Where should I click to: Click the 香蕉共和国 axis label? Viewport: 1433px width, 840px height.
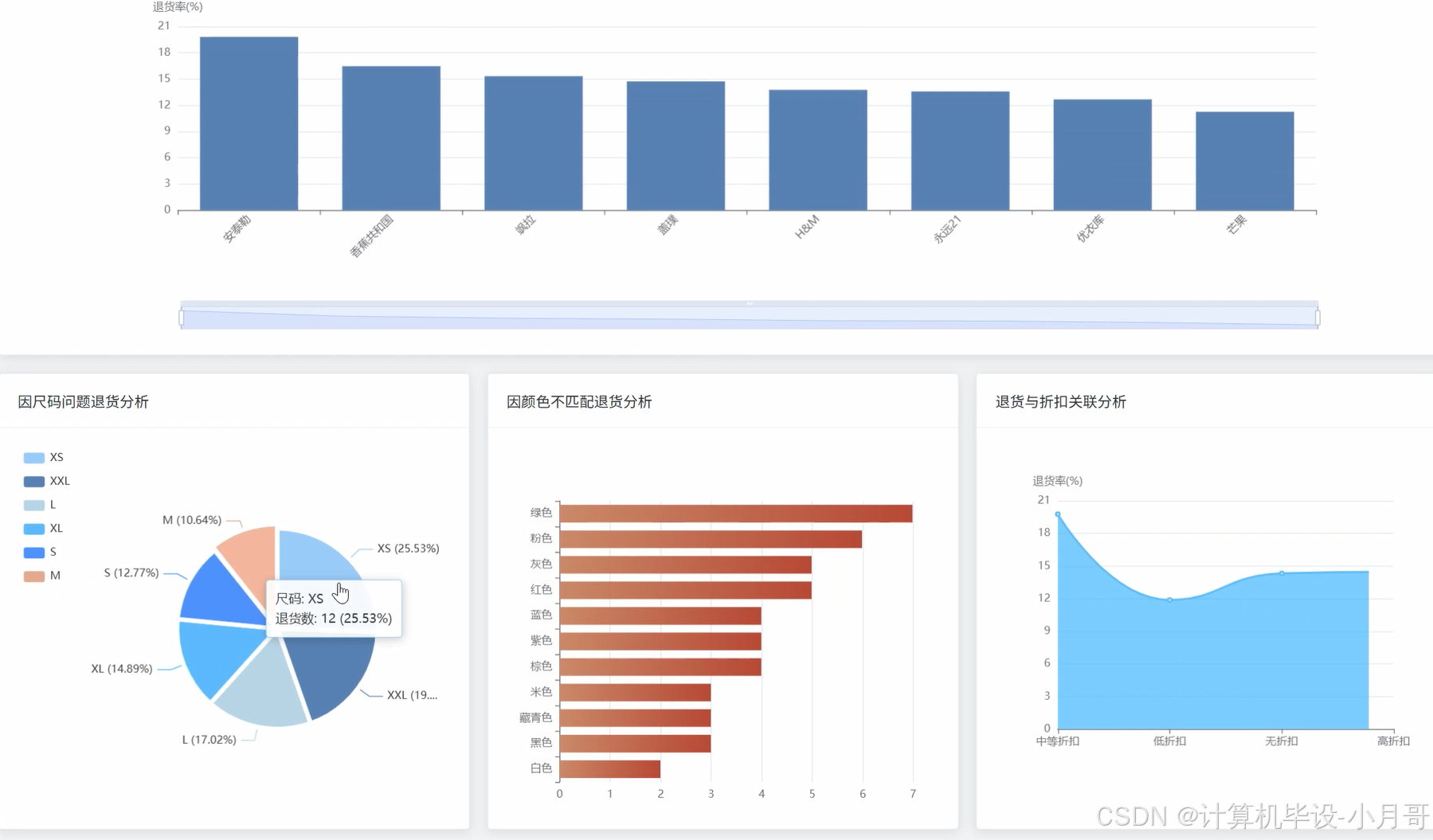coord(372,236)
